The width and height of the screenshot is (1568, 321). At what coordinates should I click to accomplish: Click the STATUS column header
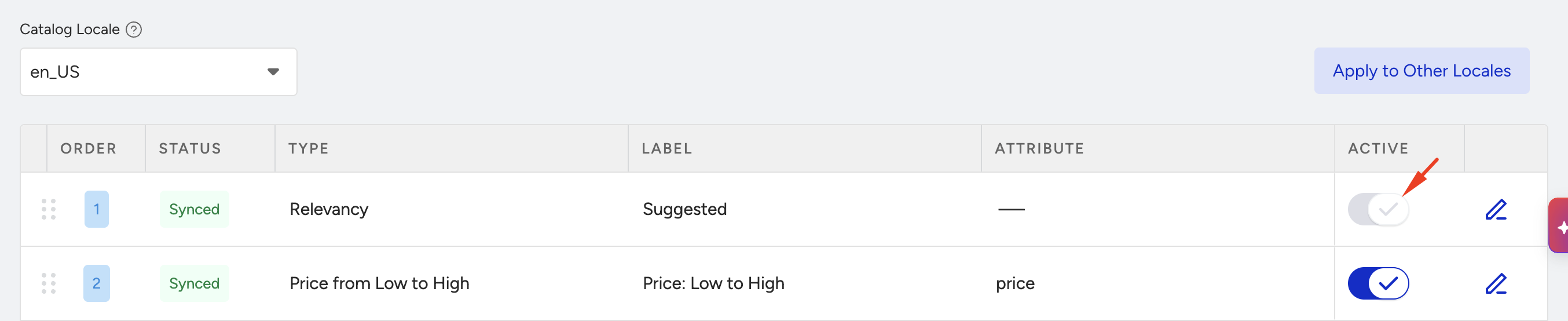(190, 148)
